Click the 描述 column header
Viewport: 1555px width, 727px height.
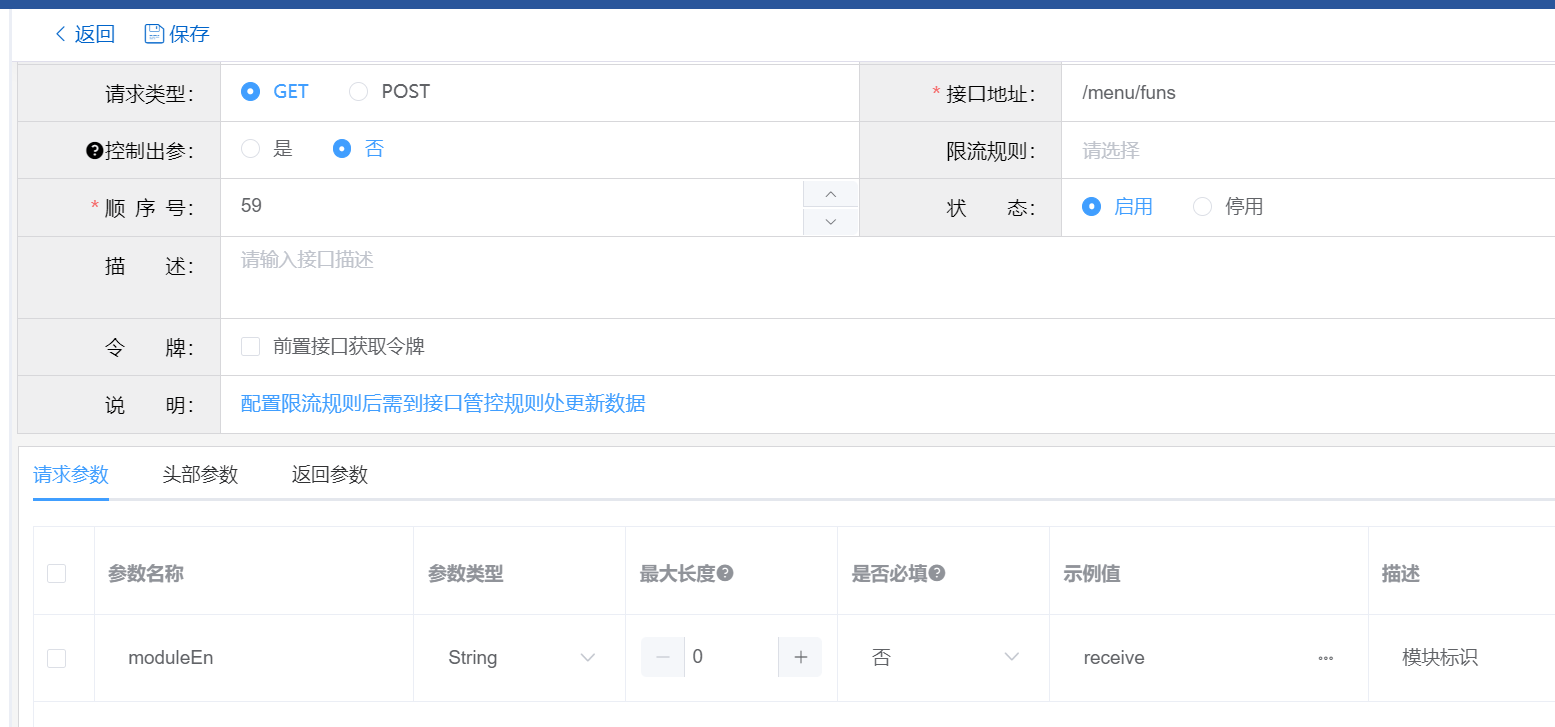pyautogui.click(x=1401, y=574)
